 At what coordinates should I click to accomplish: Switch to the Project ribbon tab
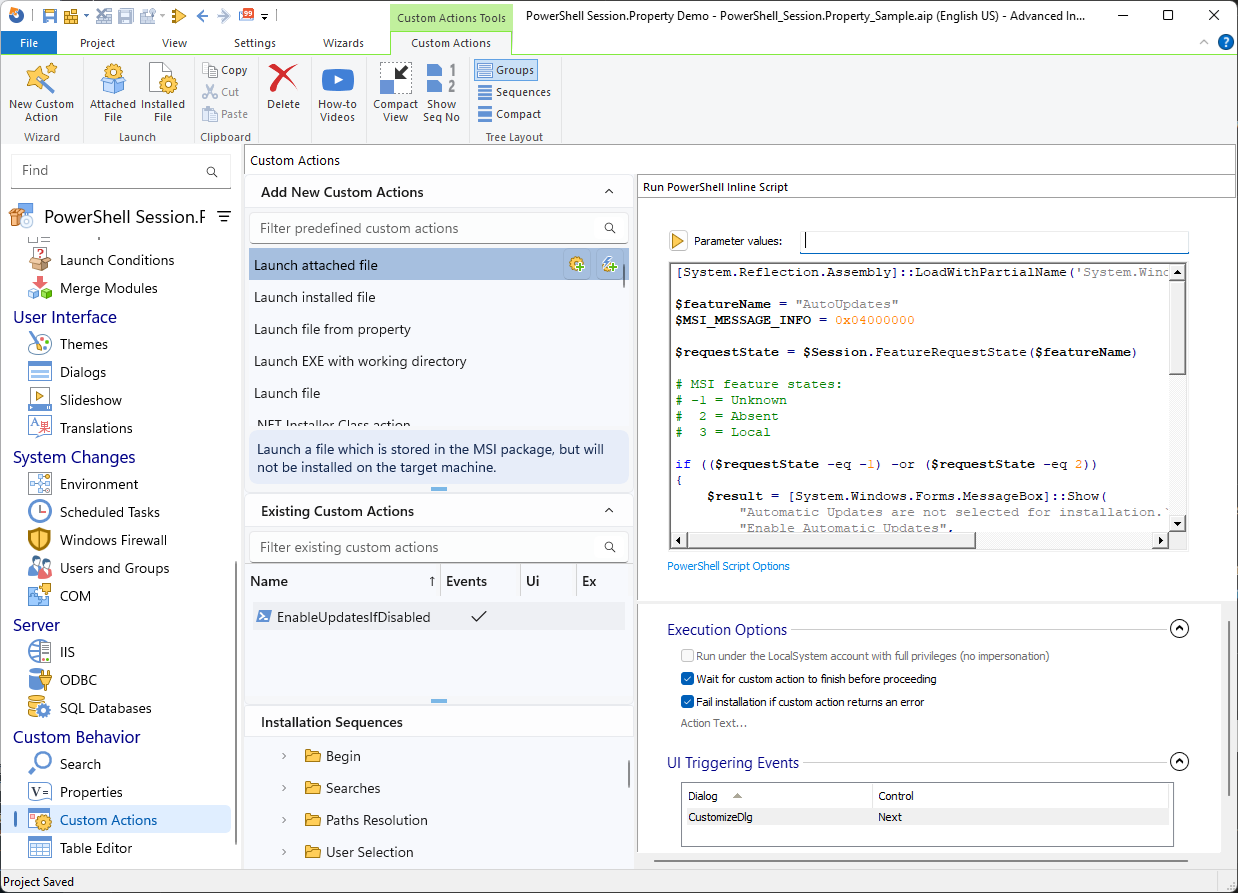click(x=97, y=43)
